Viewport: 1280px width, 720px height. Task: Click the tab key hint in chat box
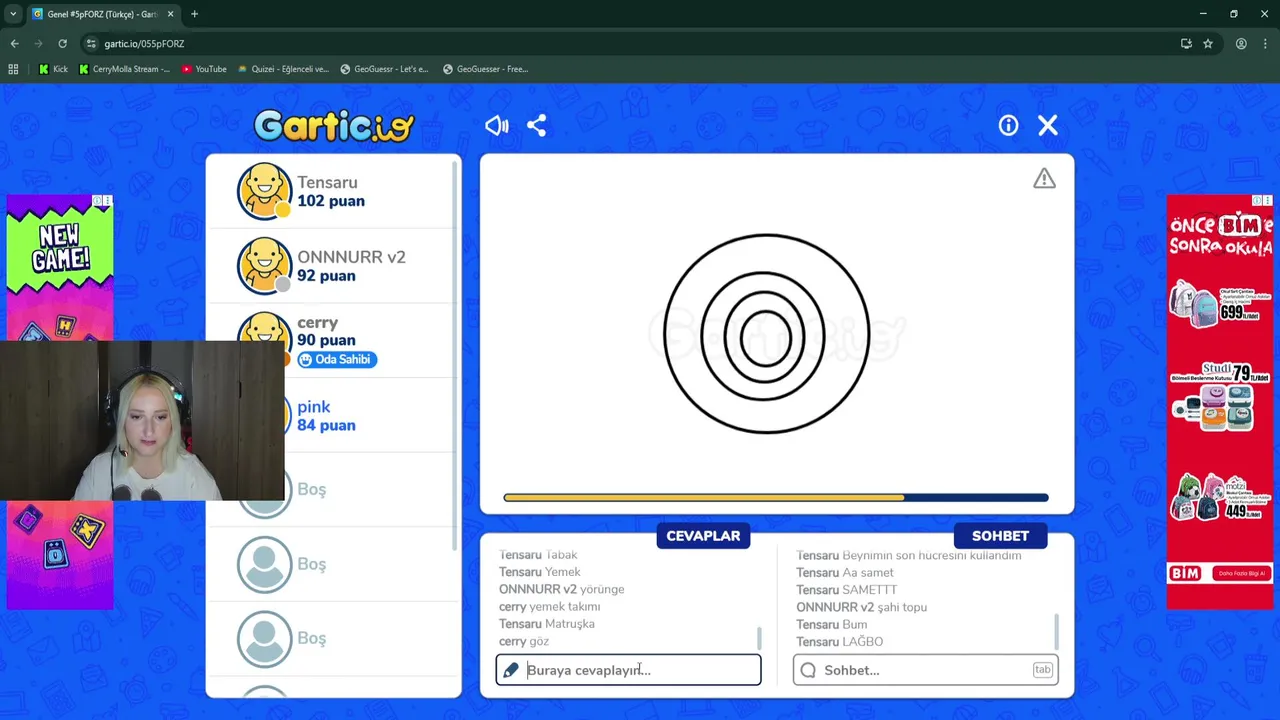(1042, 670)
